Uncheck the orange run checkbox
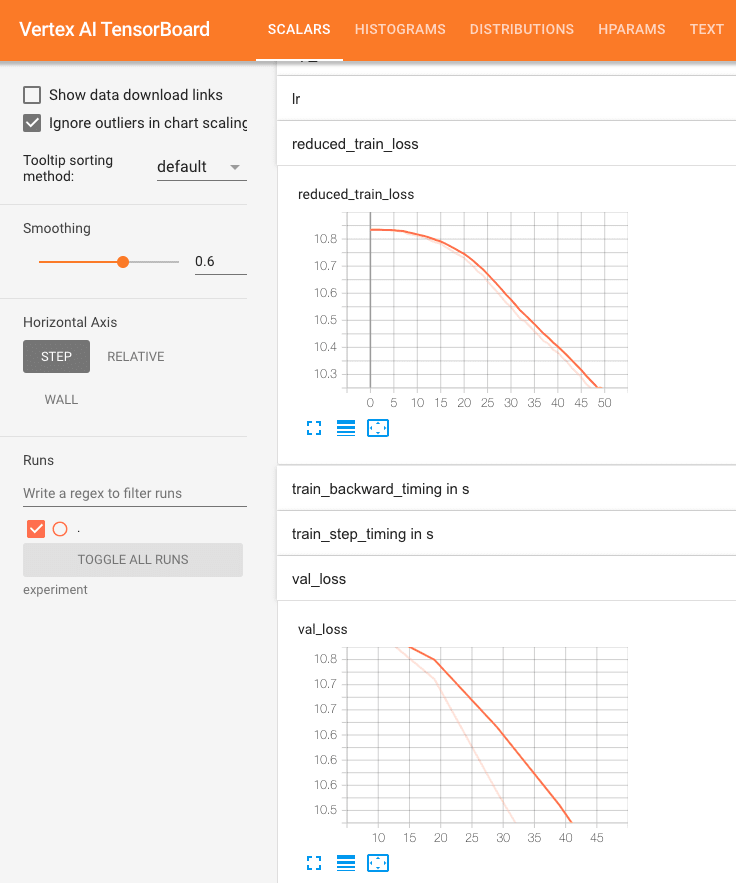The image size is (736, 883). [x=35, y=529]
